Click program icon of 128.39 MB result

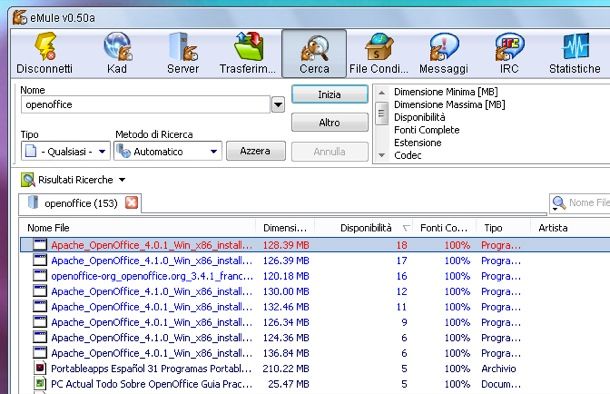[x=40, y=245]
